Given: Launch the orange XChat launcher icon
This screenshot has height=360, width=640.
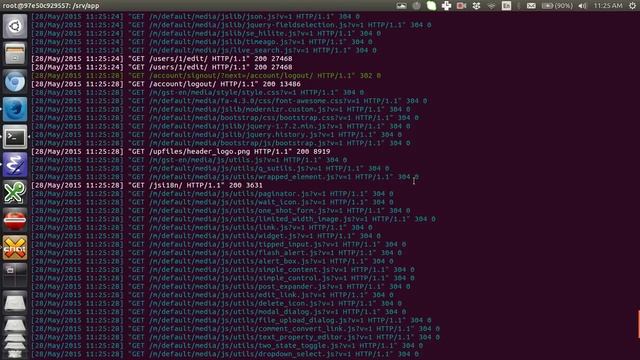Looking at the screenshot, I should pos(15,247).
